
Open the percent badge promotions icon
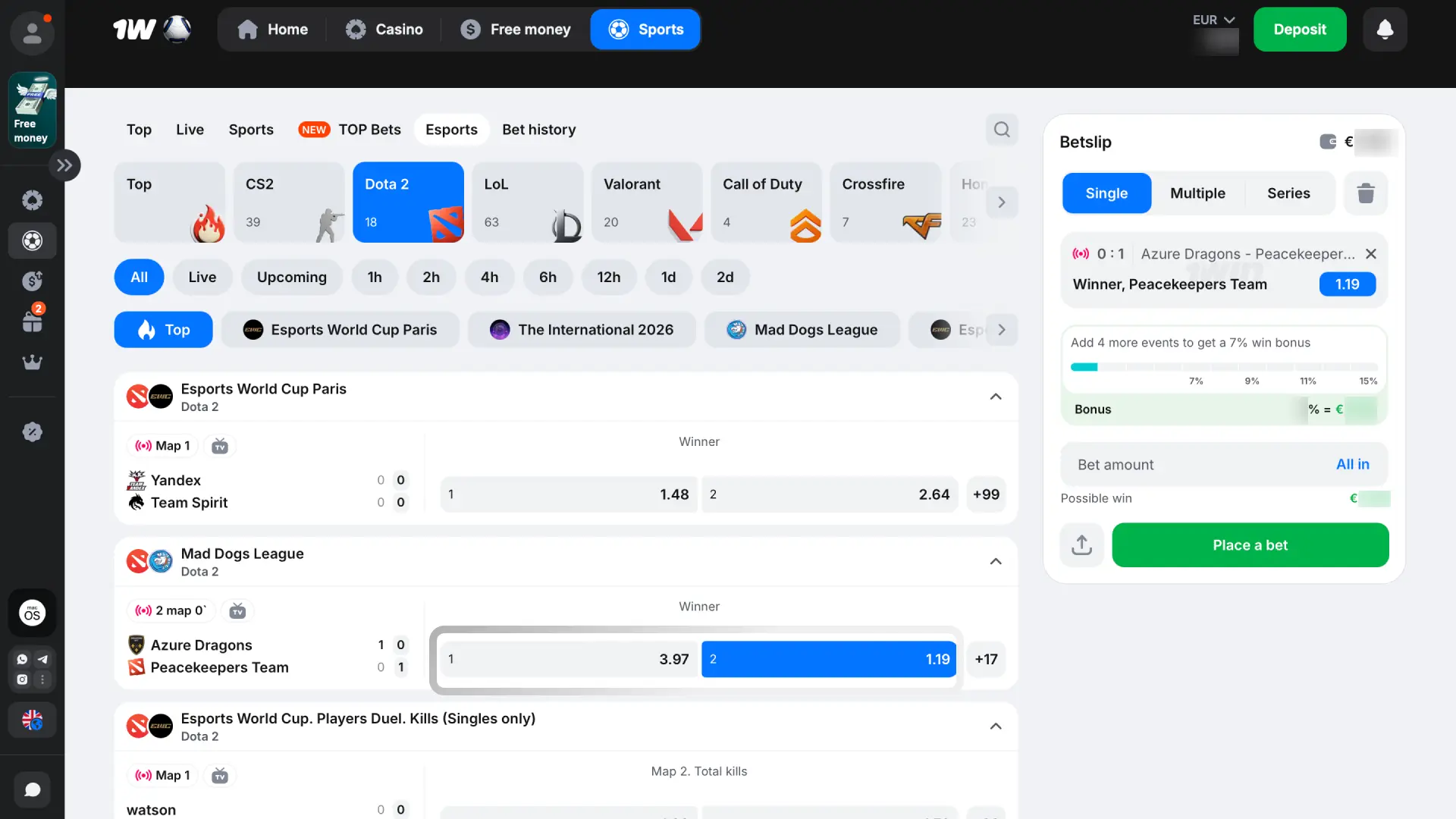coord(32,432)
